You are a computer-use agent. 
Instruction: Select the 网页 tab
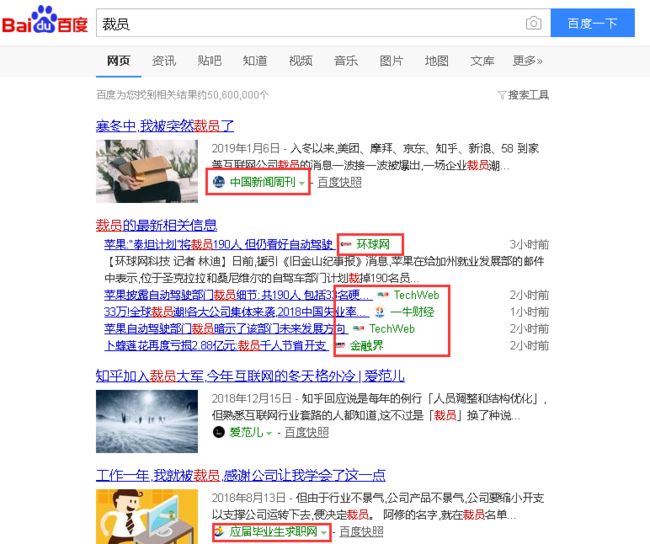[x=119, y=61]
